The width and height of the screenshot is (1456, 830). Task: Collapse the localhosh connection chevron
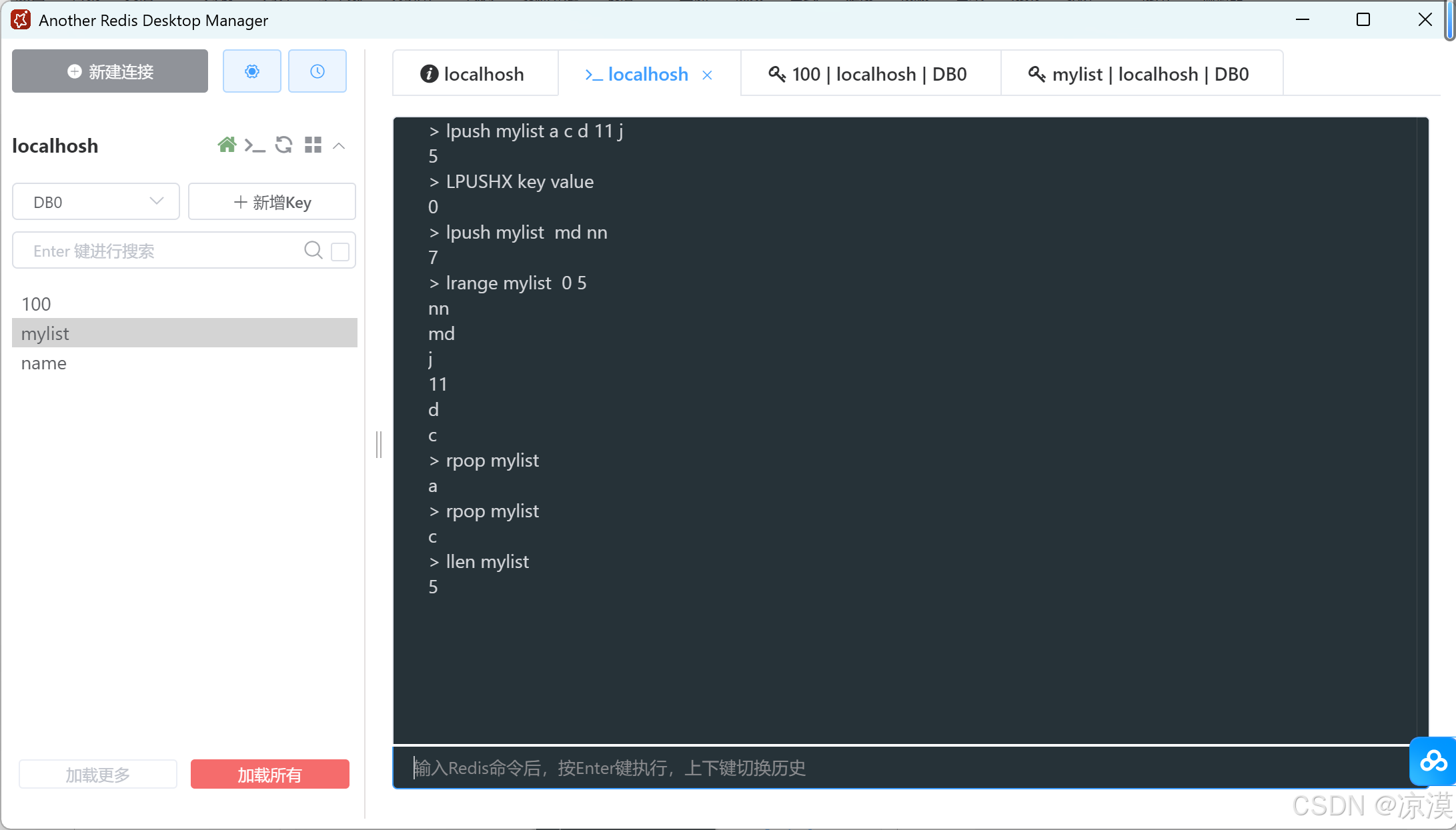pyautogui.click(x=339, y=145)
